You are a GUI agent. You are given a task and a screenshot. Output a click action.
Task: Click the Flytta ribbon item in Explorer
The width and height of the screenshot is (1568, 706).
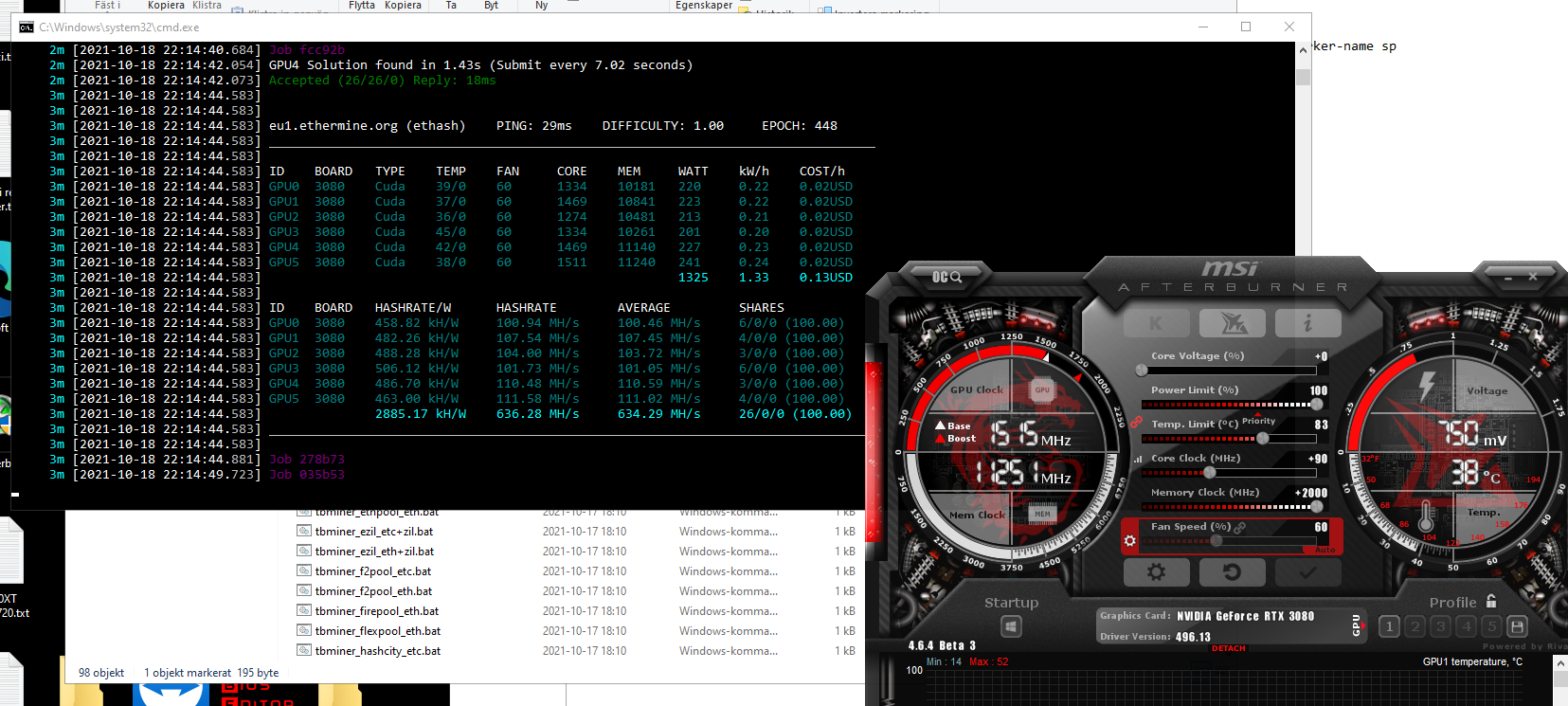pyautogui.click(x=362, y=6)
